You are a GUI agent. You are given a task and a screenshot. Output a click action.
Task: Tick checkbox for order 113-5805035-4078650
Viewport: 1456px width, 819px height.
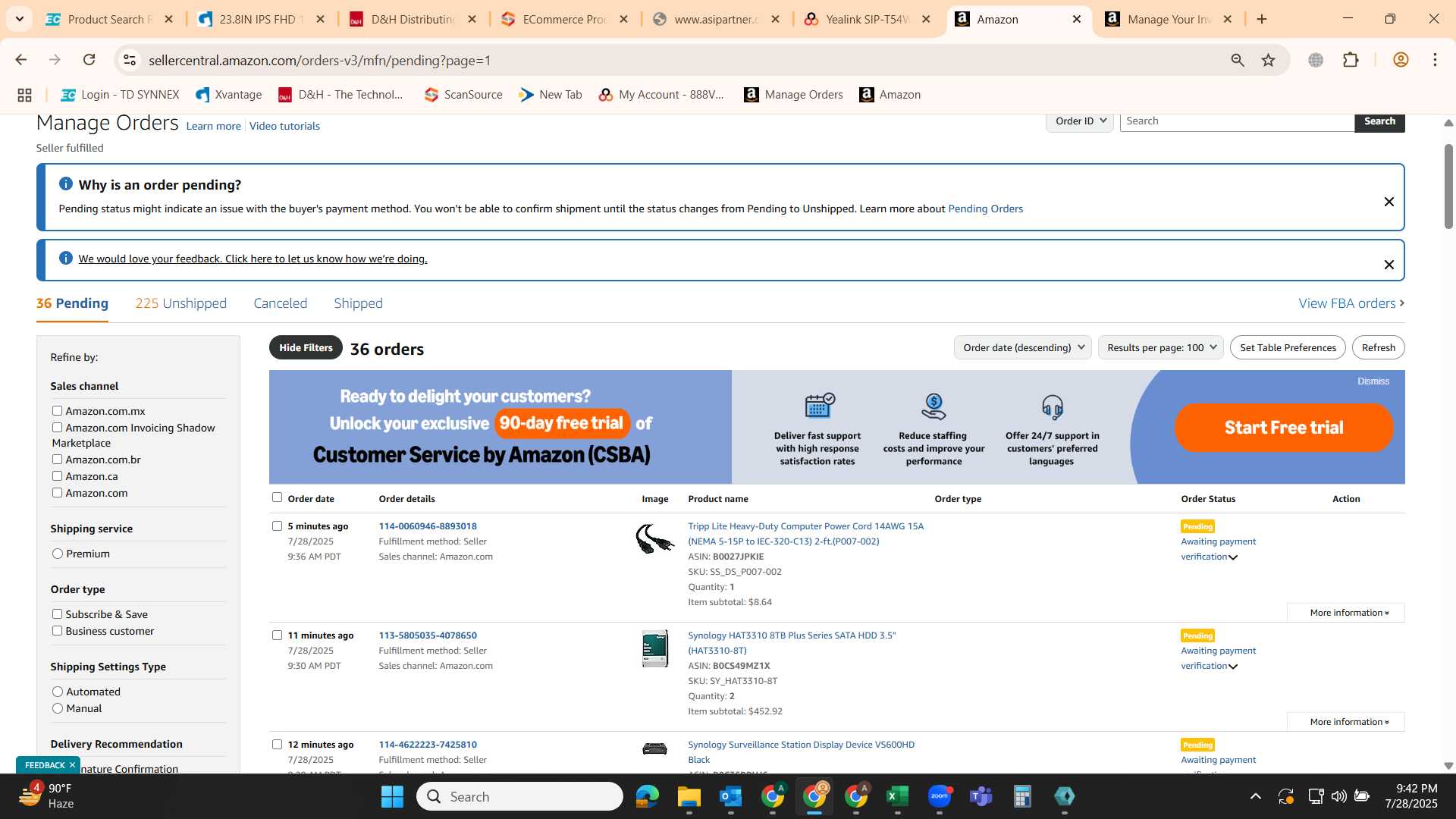[277, 635]
